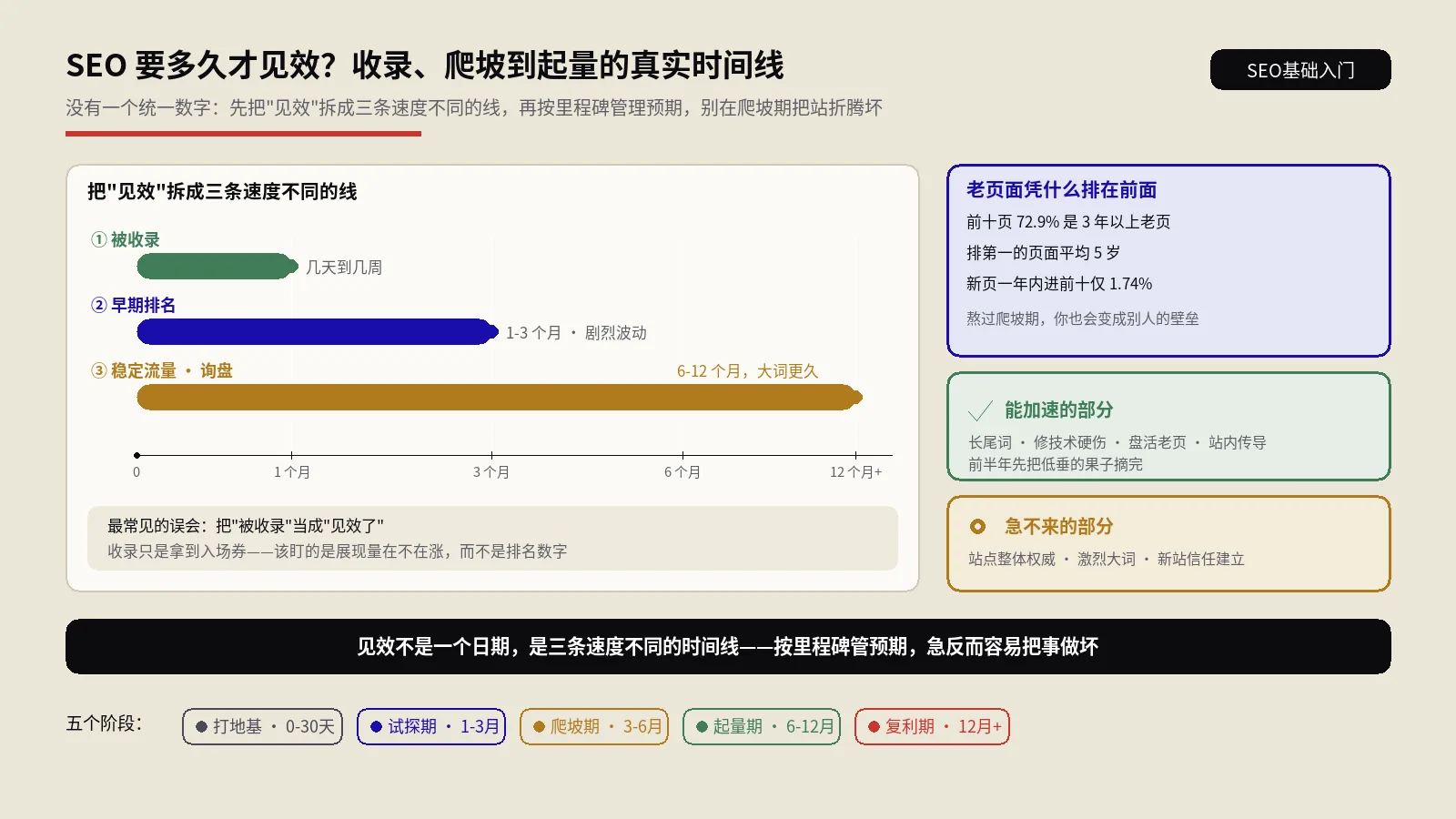This screenshot has width=1456, height=819.
Task: Click the amber 稳定流量 timeline bar
Action: pos(500,398)
